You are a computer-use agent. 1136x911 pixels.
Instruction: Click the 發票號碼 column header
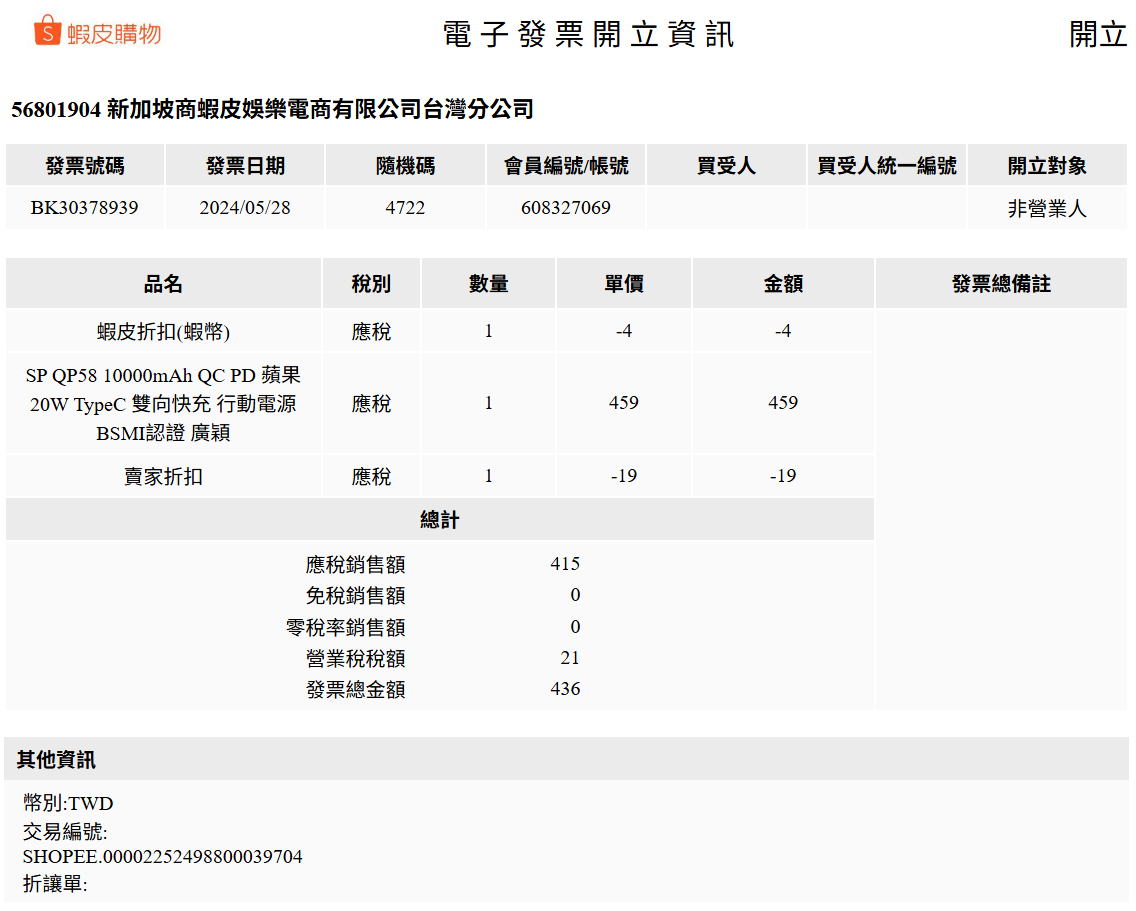(85, 166)
